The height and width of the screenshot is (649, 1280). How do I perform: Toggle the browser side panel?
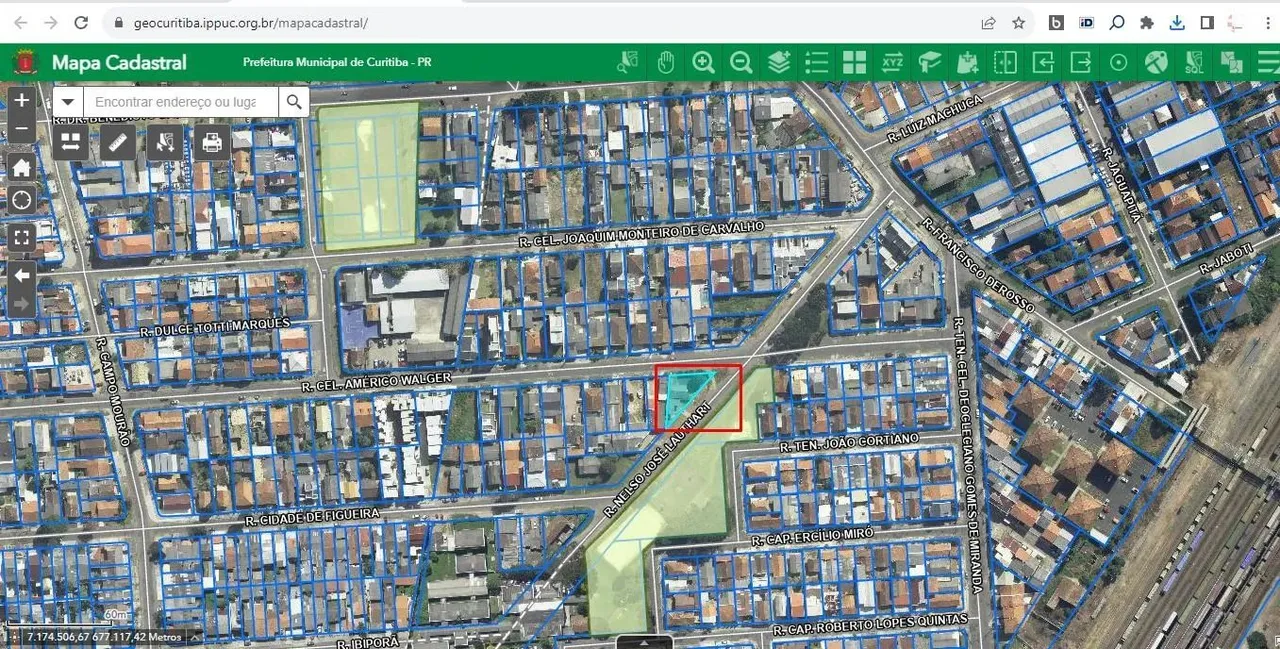point(1207,22)
